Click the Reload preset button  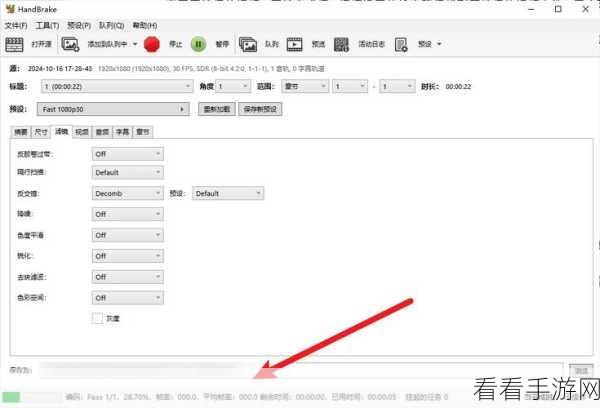tap(217, 109)
